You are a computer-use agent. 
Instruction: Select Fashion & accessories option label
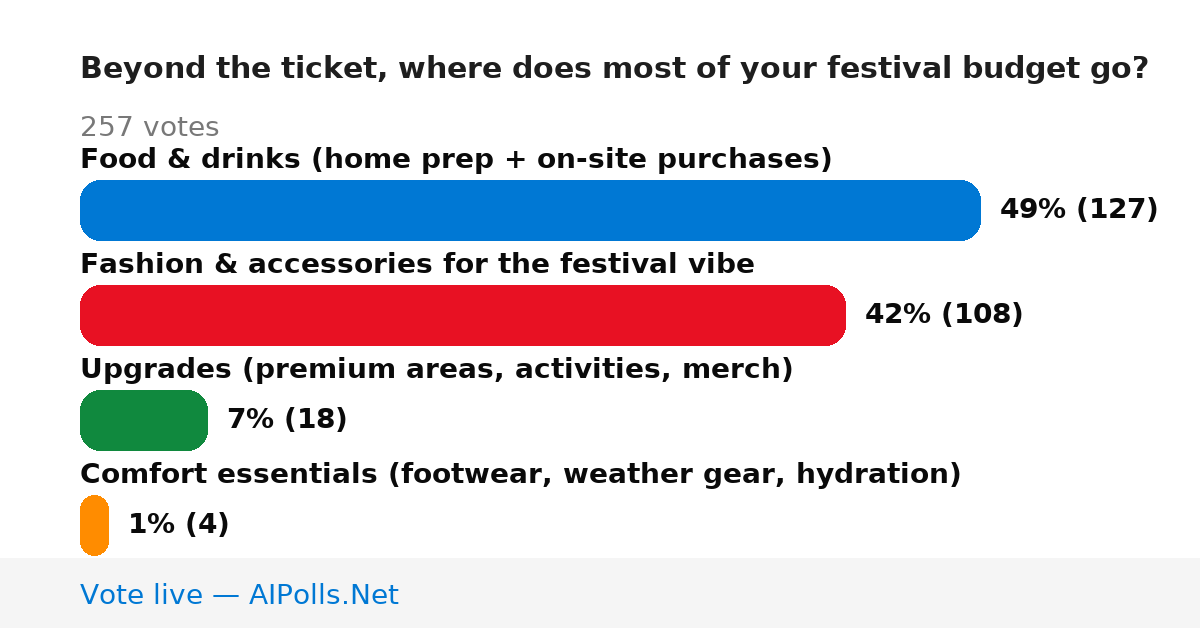pyautogui.click(x=417, y=264)
